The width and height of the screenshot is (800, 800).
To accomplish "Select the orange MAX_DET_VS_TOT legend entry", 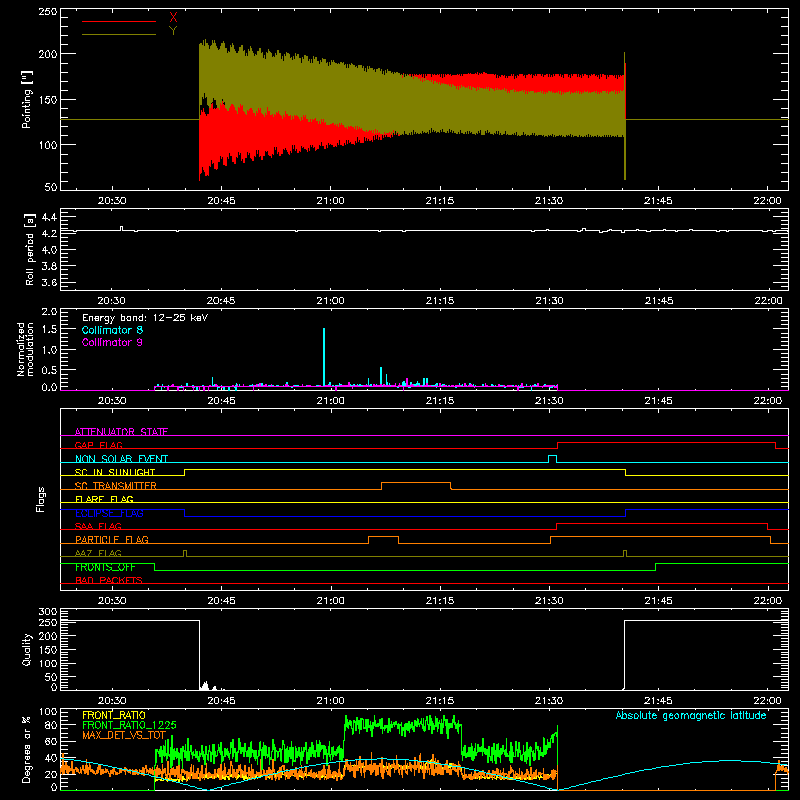I will click(124, 735).
